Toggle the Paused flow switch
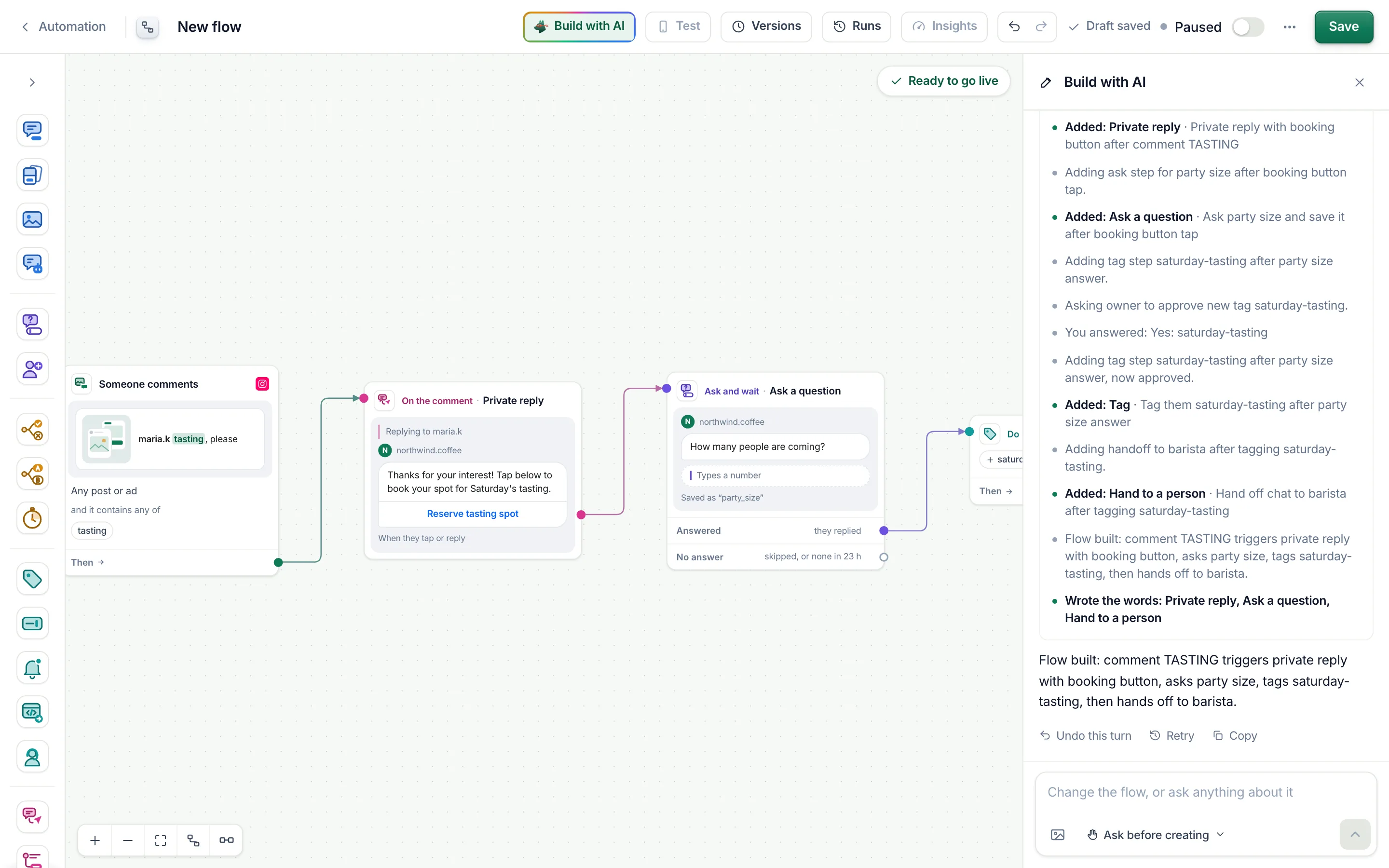The width and height of the screenshot is (1389, 868). pyautogui.click(x=1248, y=27)
